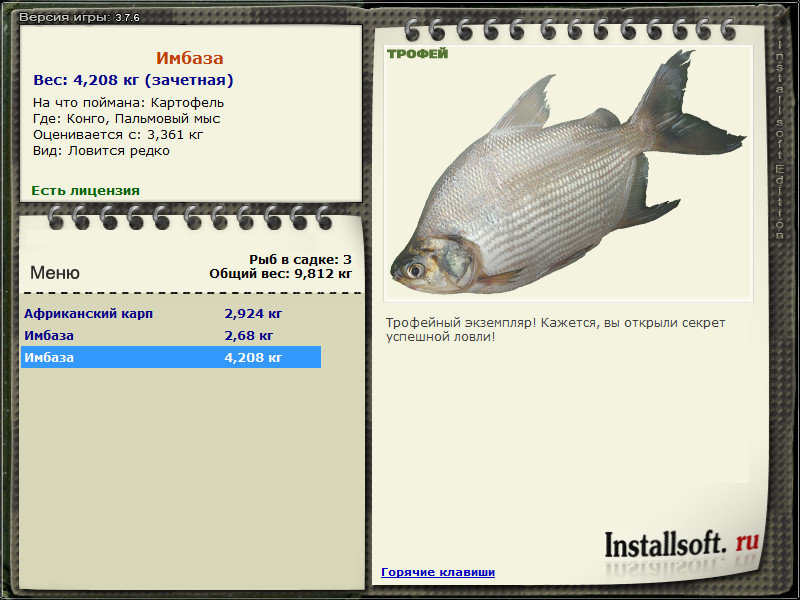
Task: Click the Рыб в садке: 3 counter
Action: 301,259
